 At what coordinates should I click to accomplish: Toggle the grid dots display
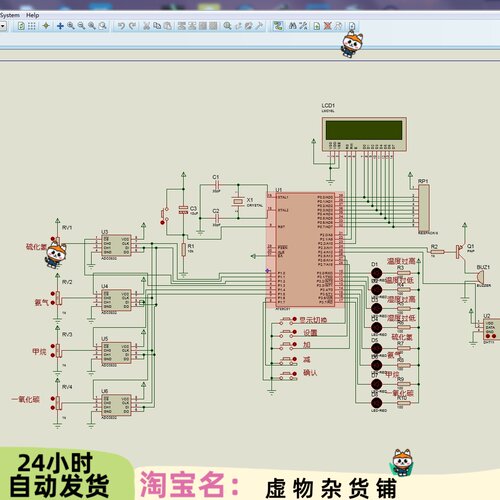click(32, 26)
